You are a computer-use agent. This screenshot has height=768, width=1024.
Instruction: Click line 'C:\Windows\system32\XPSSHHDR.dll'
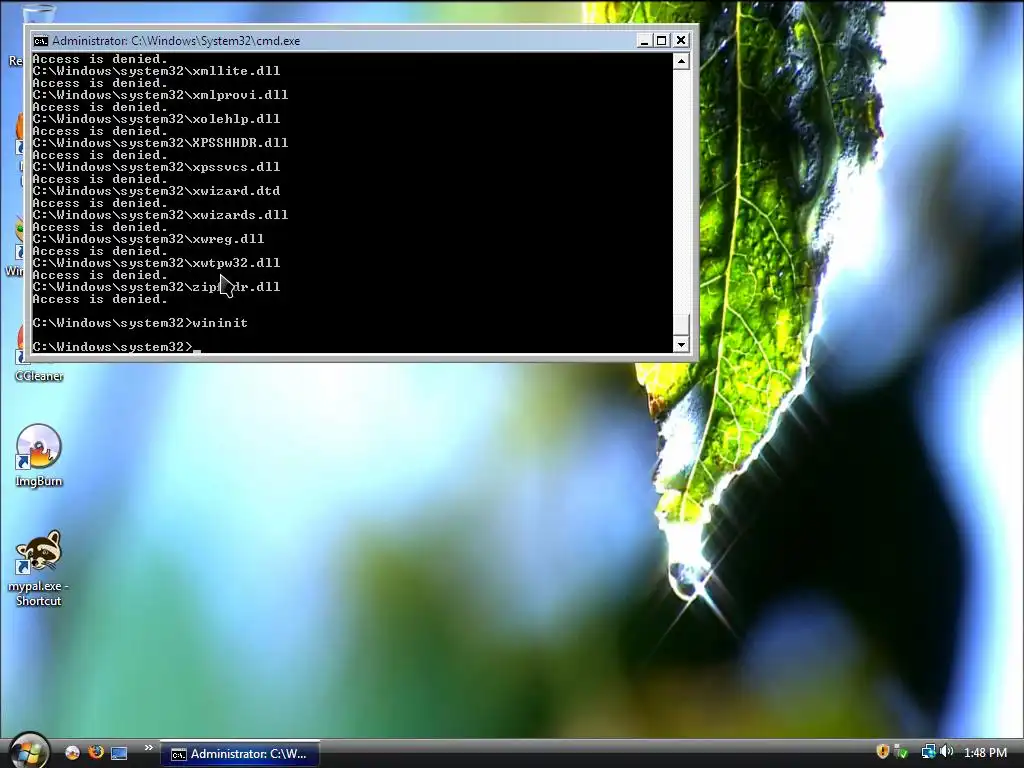pyautogui.click(x=160, y=142)
